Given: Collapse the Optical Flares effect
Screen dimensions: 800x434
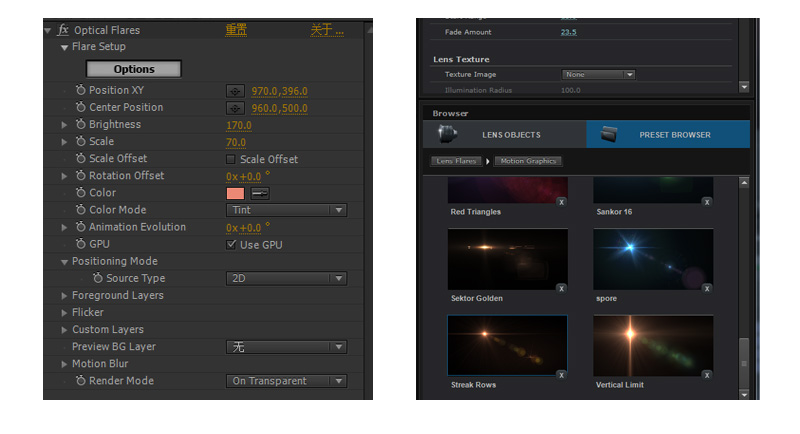Looking at the screenshot, I should pyautogui.click(x=47, y=31).
